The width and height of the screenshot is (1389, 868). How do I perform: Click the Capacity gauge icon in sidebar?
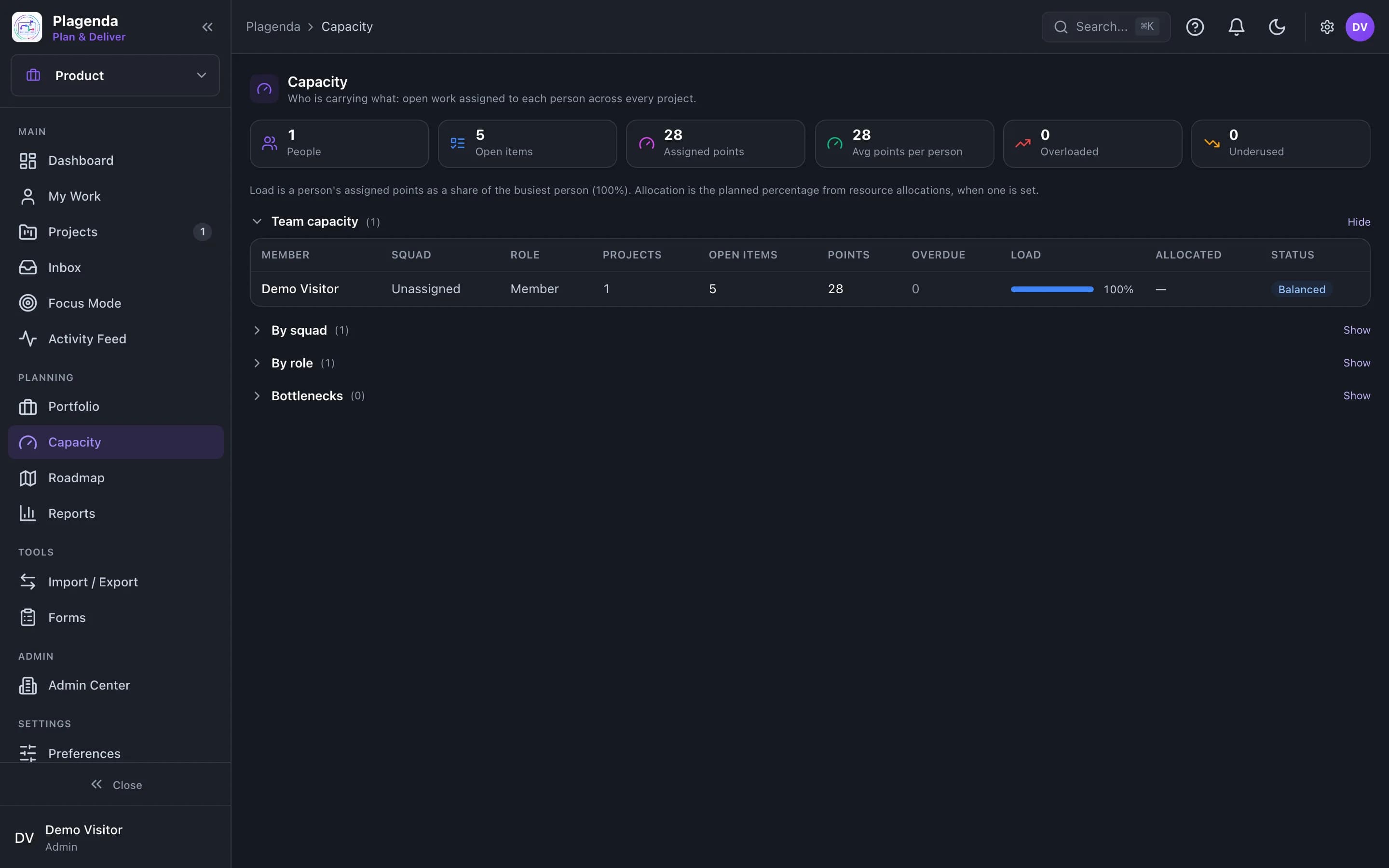27,442
